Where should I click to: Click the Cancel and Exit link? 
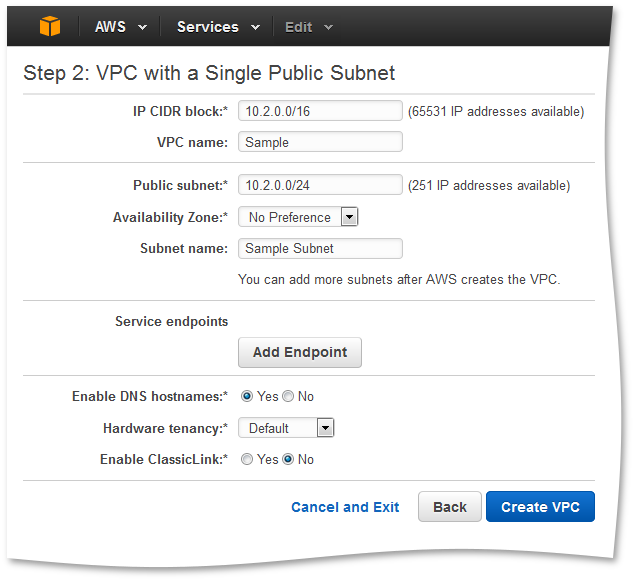pyautogui.click(x=345, y=507)
